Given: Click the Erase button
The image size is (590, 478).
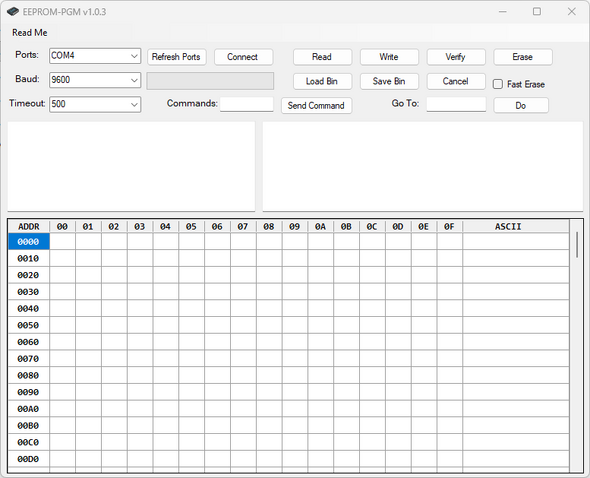Looking at the screenshot, I should tap(523, 57).
